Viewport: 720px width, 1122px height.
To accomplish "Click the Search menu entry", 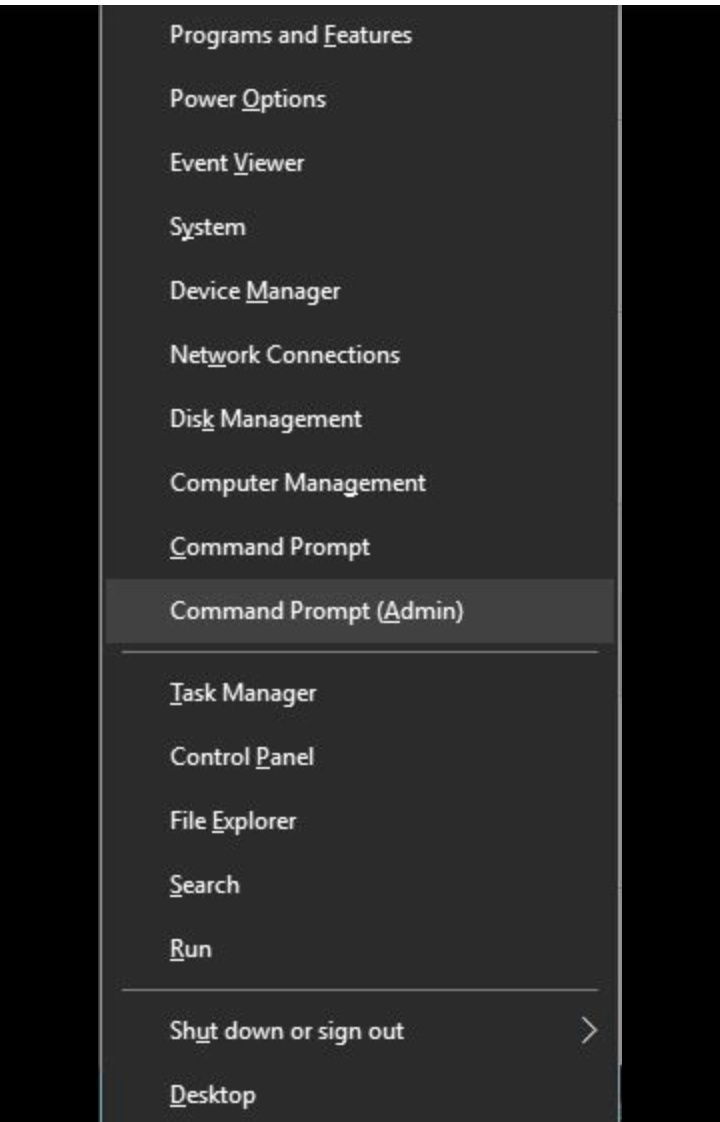I will point(205,885).
